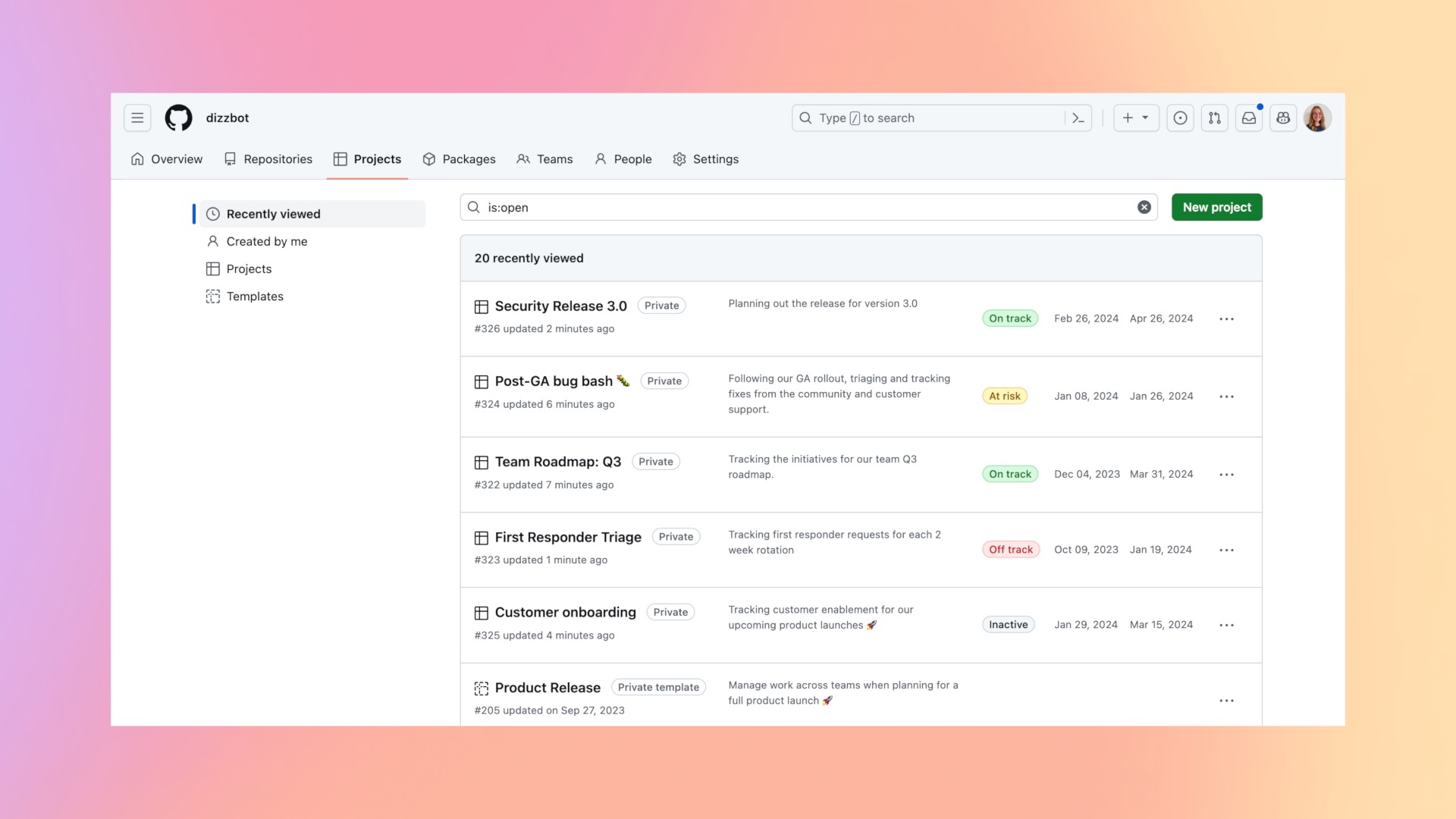
Task: Select the Created by me filter
Action: 266,240
